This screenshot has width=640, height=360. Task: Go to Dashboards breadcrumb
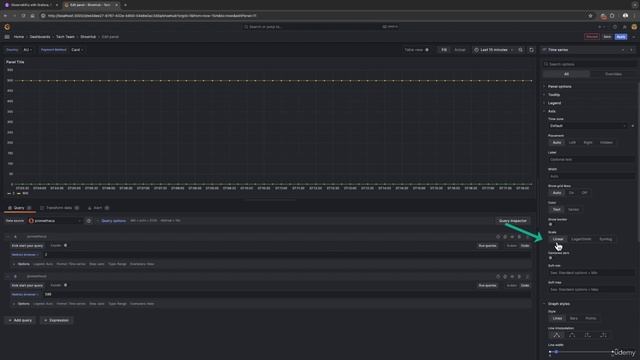(x=40, y=37)
